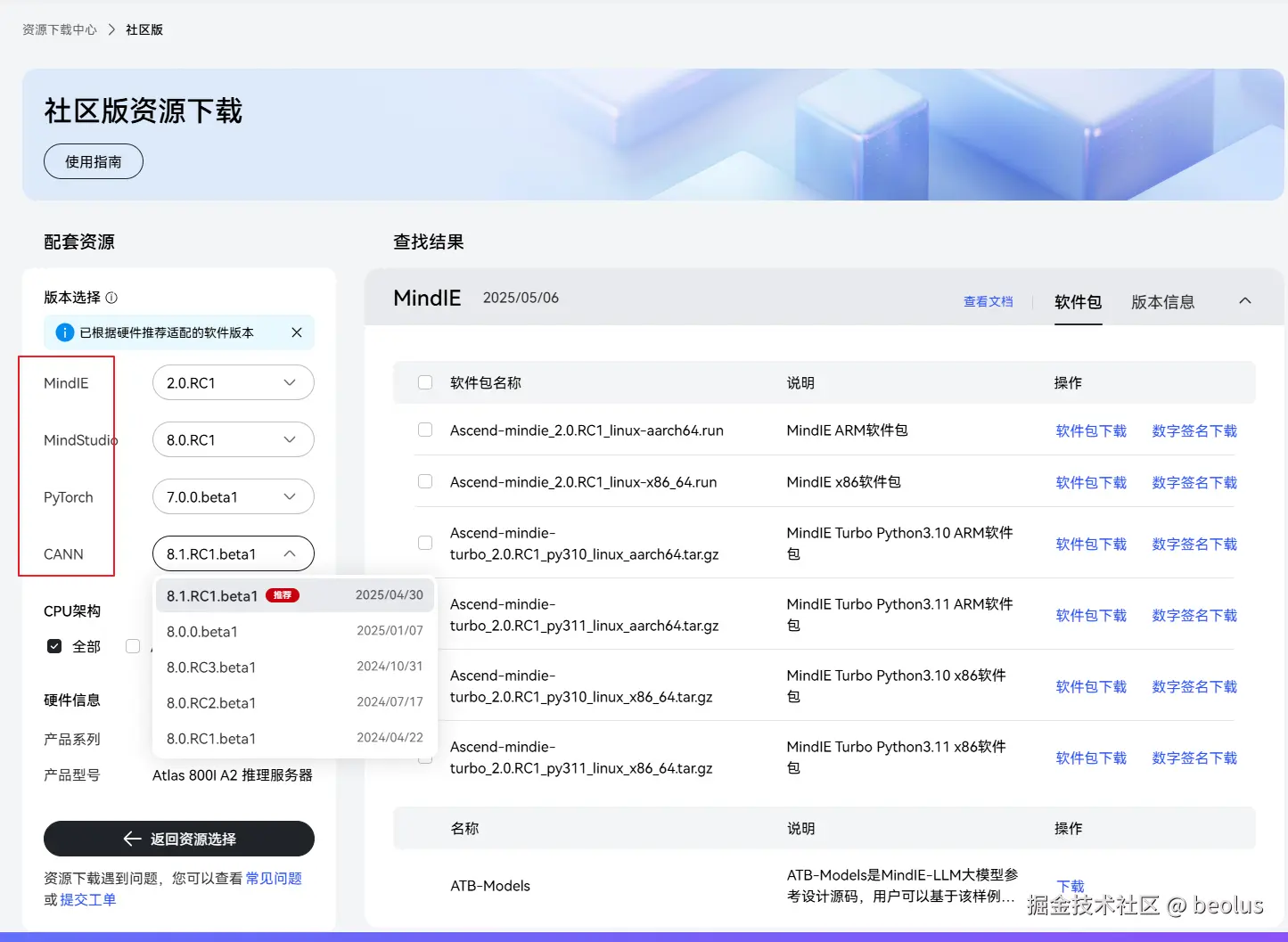1288x942 pixels.
Task: Click 使用指南 button
Action: pyautogui.click(x=94, y=161)
